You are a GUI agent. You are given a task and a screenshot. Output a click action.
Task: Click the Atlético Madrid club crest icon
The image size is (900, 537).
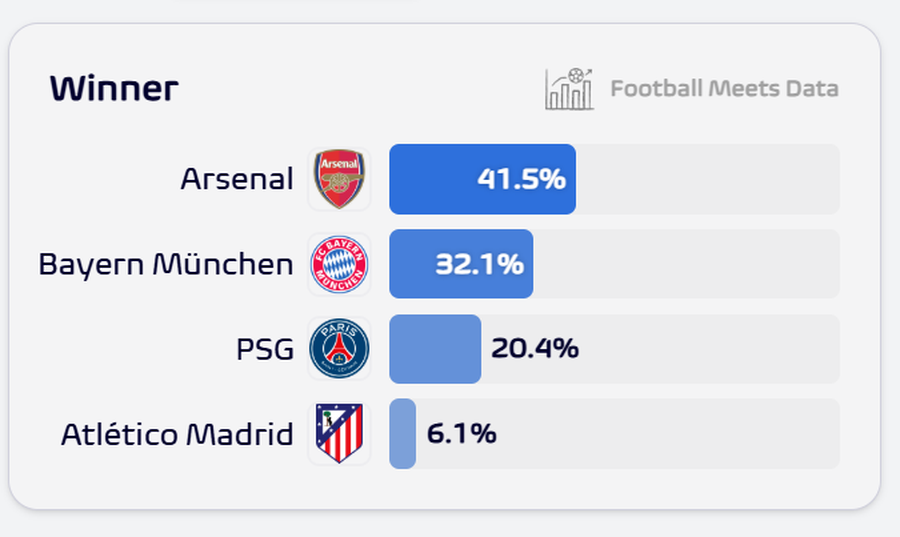(x=339, y=434)
